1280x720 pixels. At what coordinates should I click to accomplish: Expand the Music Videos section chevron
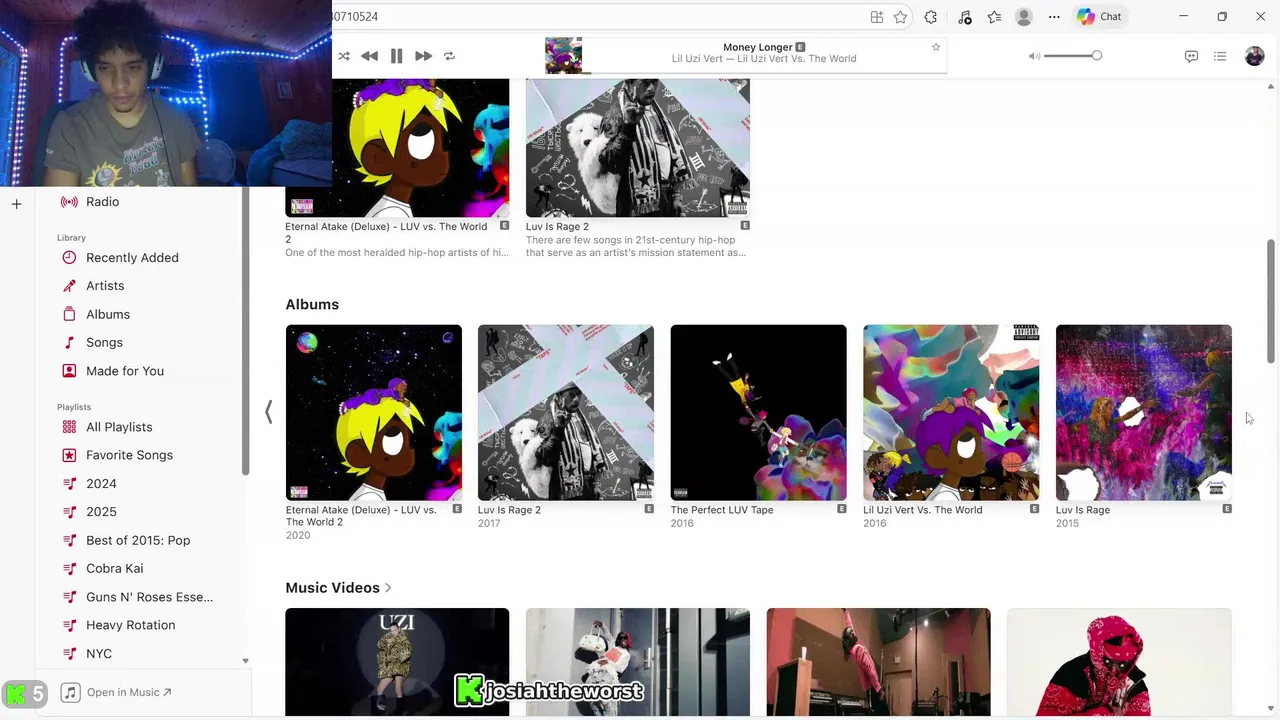(388, 588)
